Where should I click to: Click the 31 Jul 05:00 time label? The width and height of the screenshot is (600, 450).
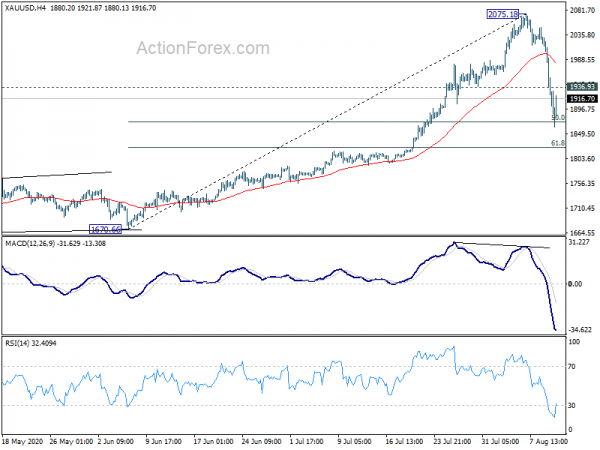(x=501, y=441)
